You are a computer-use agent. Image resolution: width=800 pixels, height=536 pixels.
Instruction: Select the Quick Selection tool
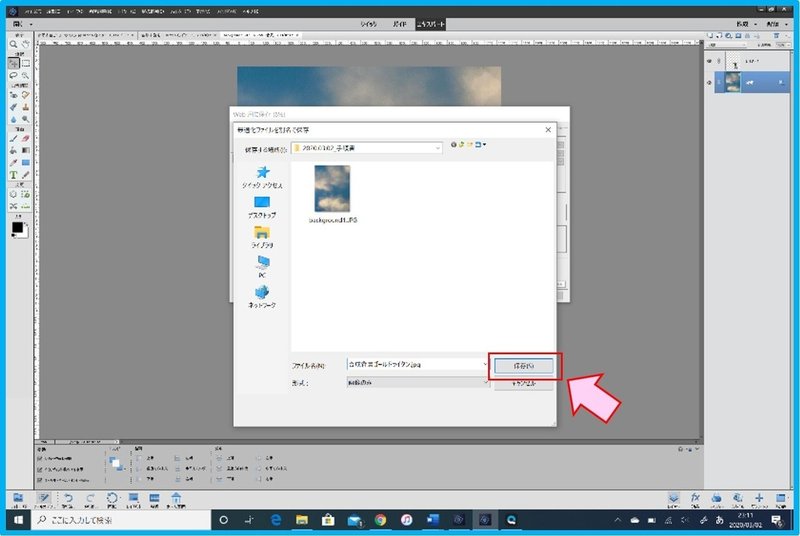26,75
